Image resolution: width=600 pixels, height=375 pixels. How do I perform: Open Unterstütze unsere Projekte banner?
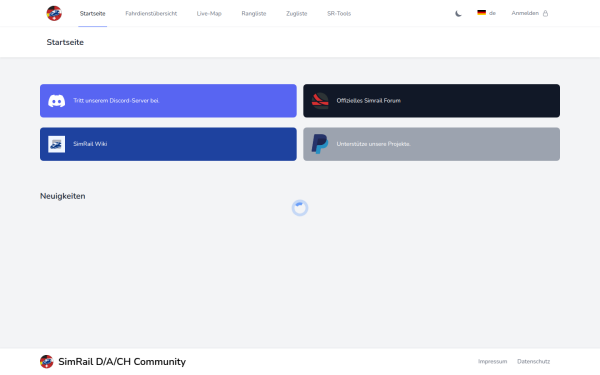(x=432, y=144)
